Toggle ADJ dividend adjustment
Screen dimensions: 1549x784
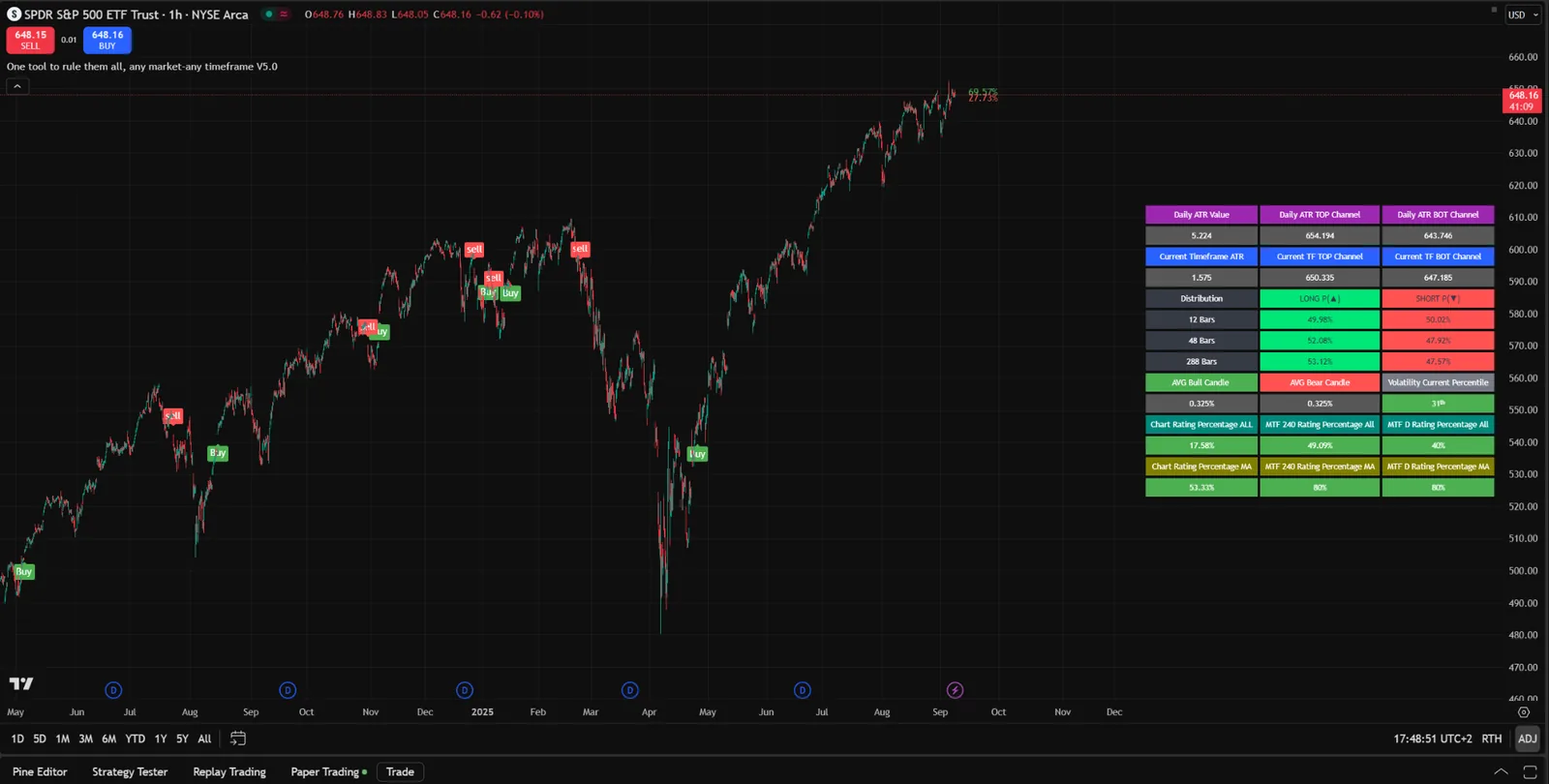click(x=1528, y=739)
